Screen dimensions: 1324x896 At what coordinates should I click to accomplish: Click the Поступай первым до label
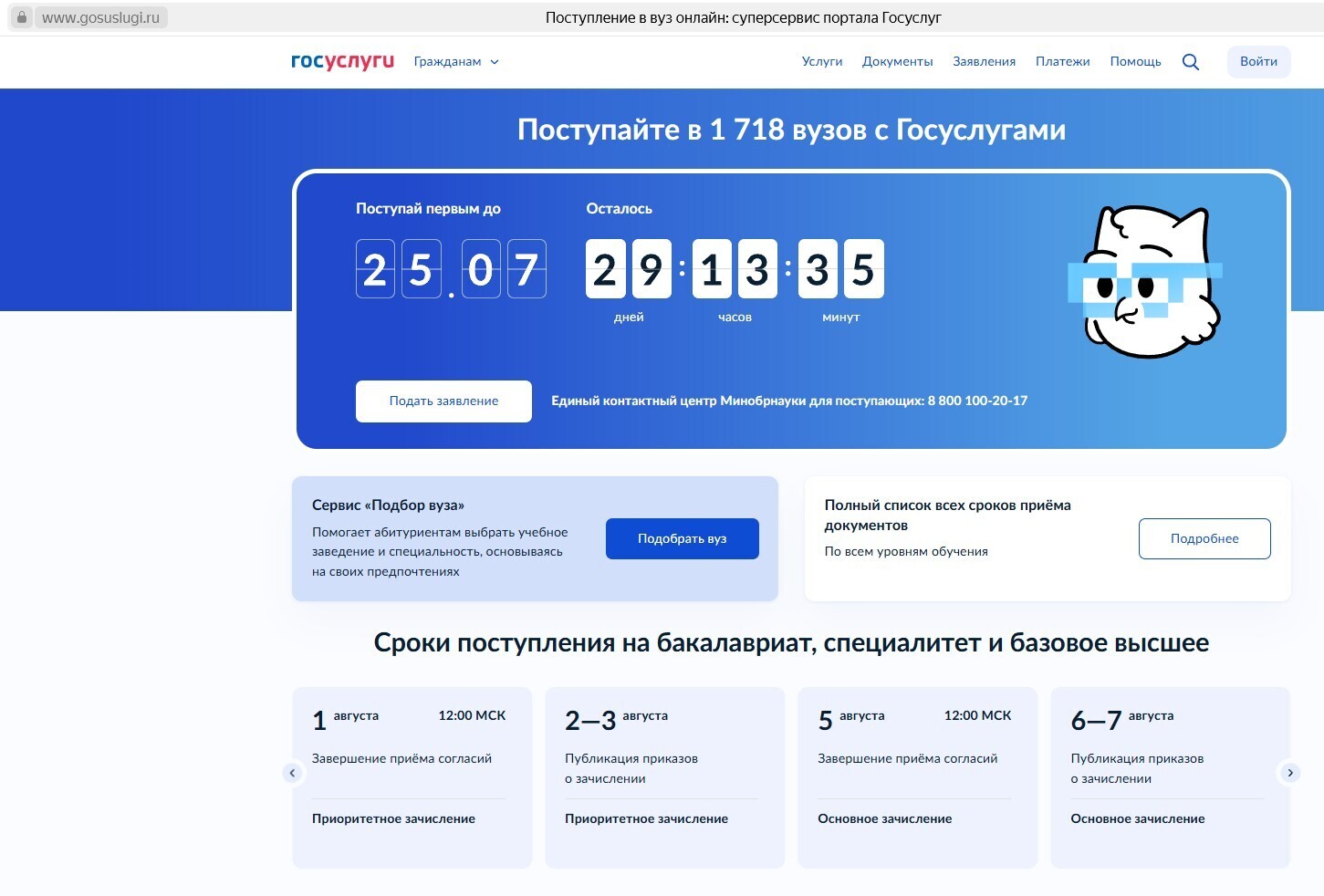[428, 209]
